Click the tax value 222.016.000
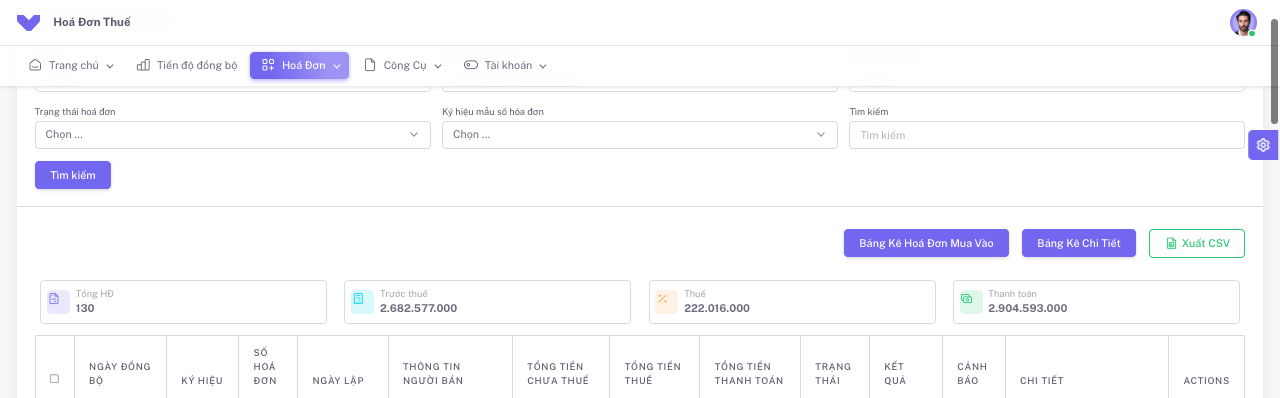Screen dimensions: 1280x398 pos(717,308)
